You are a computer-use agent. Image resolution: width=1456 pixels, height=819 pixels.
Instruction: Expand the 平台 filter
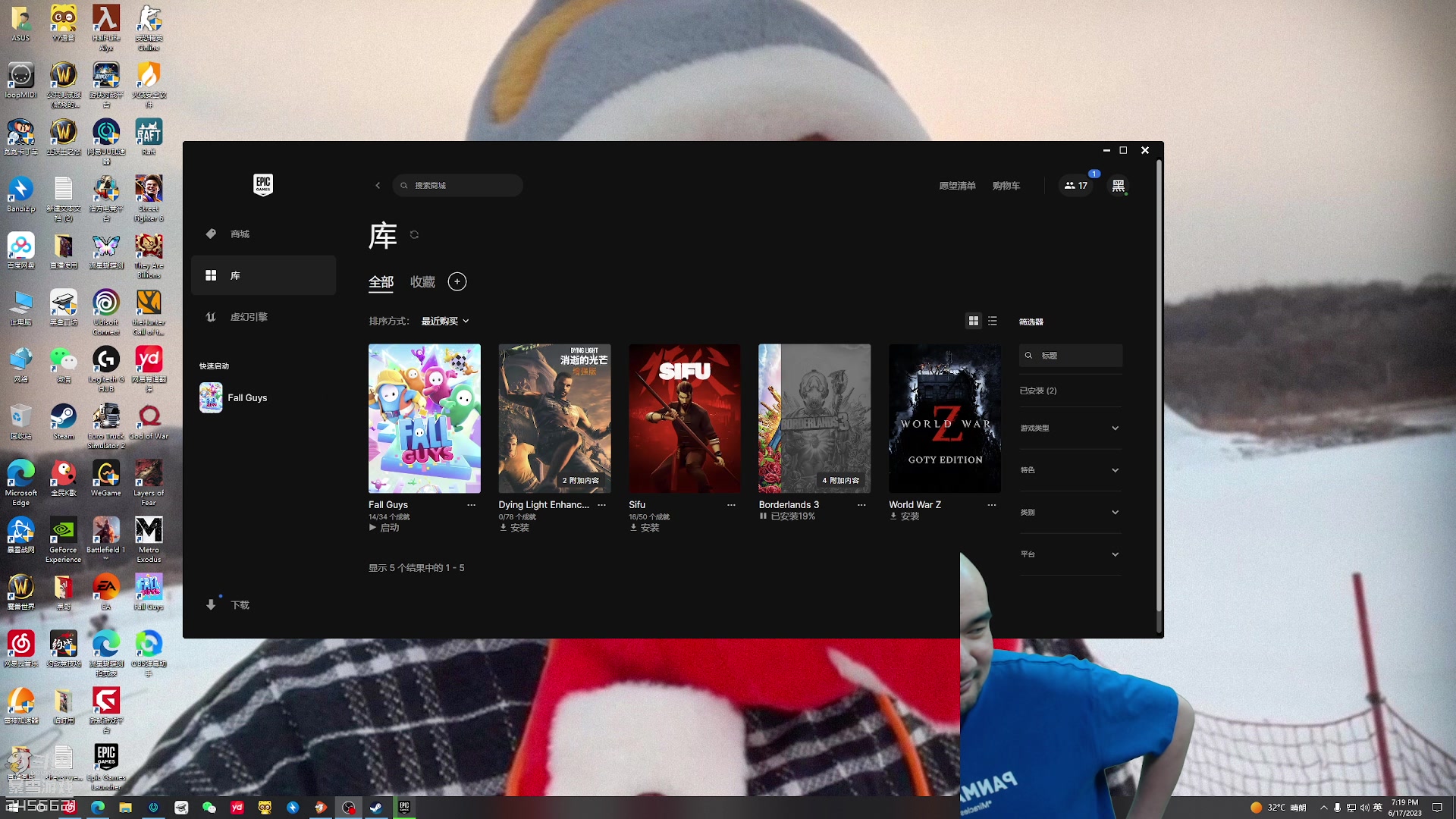point(1070,554)
